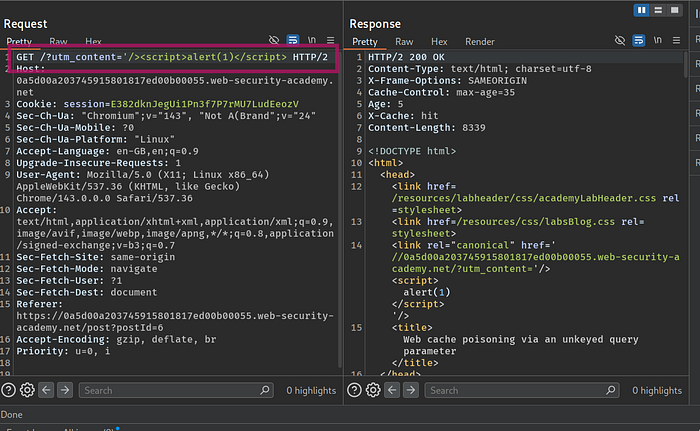
Task: Select top-bottom layout view icon
Action: click(658, 10)
